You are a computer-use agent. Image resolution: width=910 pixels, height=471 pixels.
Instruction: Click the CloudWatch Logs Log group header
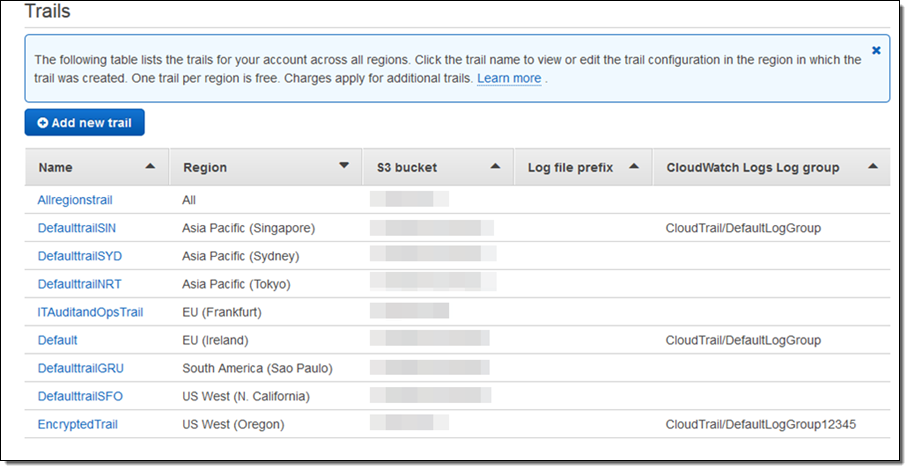(x=752, y=168)
